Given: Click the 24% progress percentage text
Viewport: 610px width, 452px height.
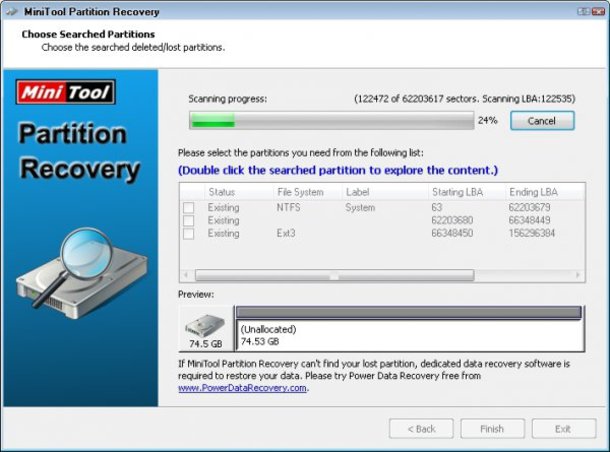Looking at the screenshot, I should [x=488, y=121].
